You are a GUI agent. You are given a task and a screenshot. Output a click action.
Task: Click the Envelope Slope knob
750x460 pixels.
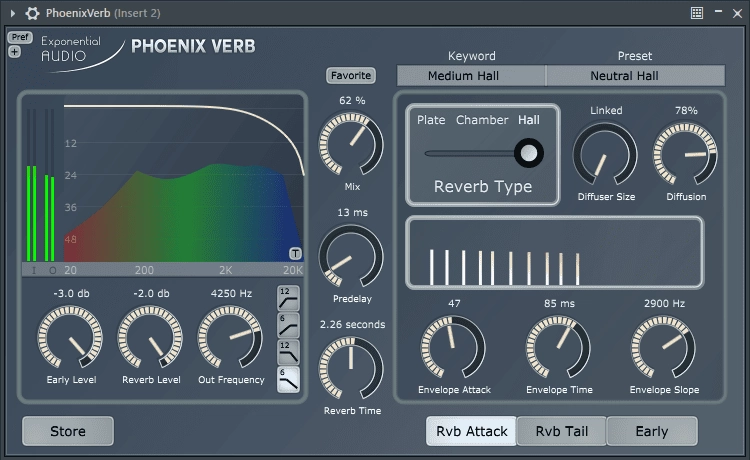coord(663,347)
